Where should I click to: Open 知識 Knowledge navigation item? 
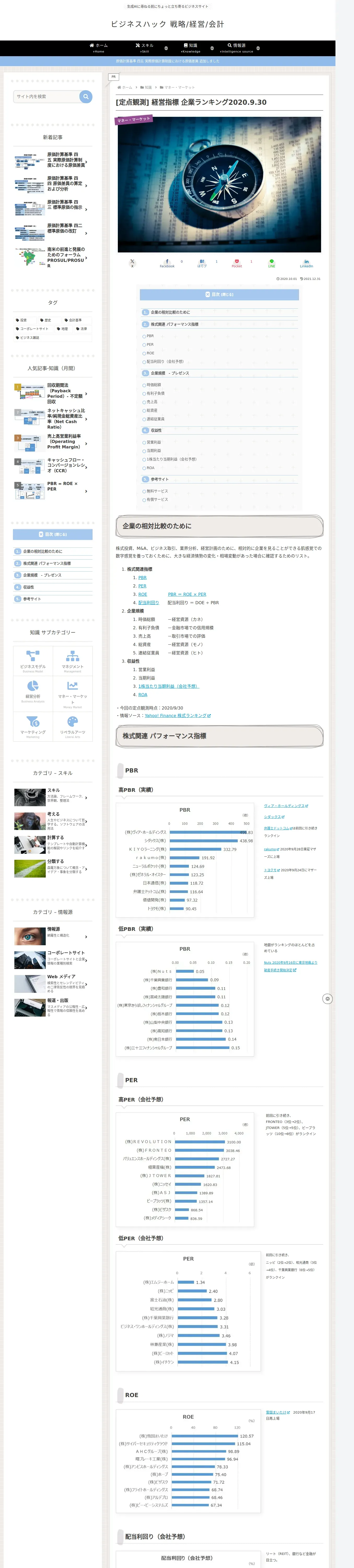click(190, 48)
